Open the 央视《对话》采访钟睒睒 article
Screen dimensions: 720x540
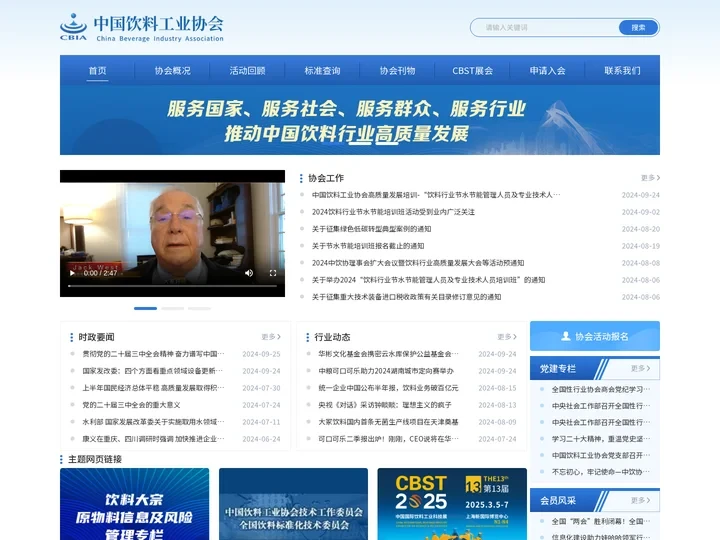[385, 405]
